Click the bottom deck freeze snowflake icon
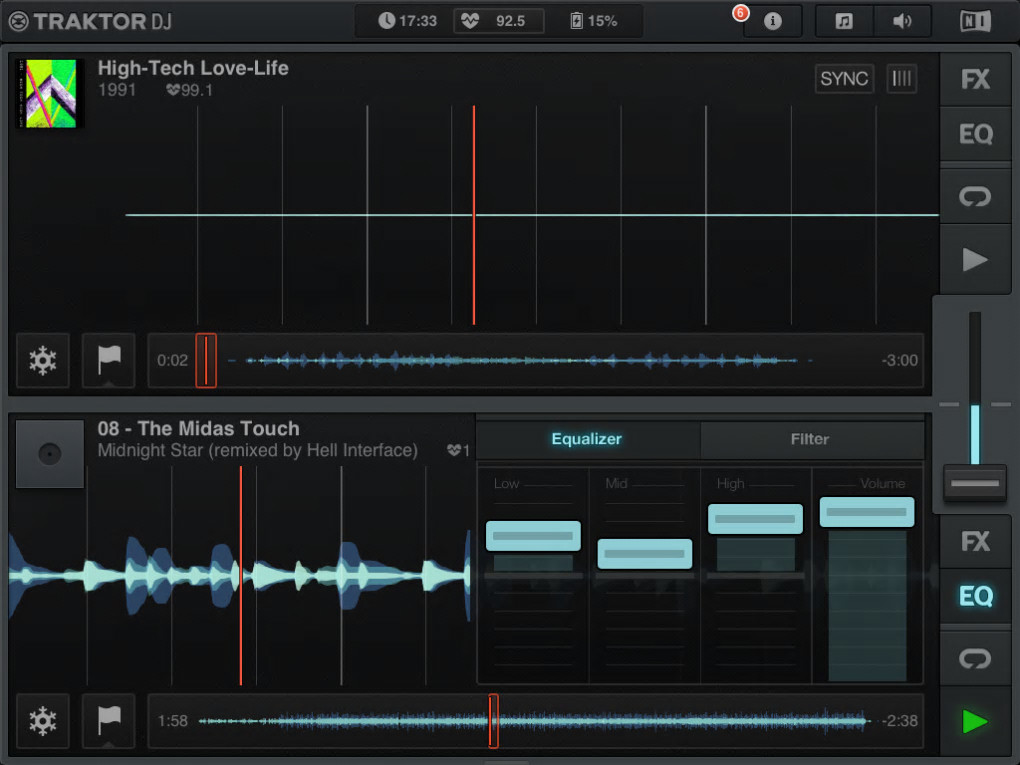This screenshot has width=1020, height=765. click(43, 721)
